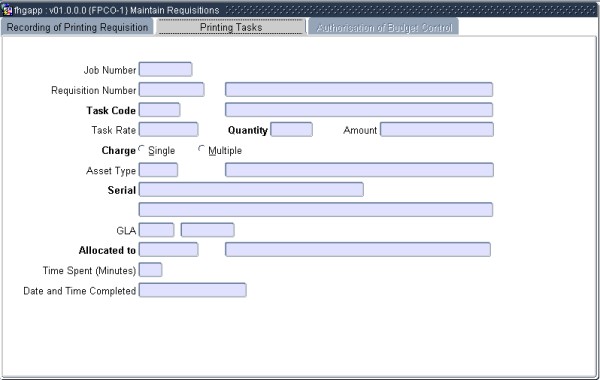Focus the Date and Time Completed field
This screenshot has width=600, height=380.
click(192, 290)
